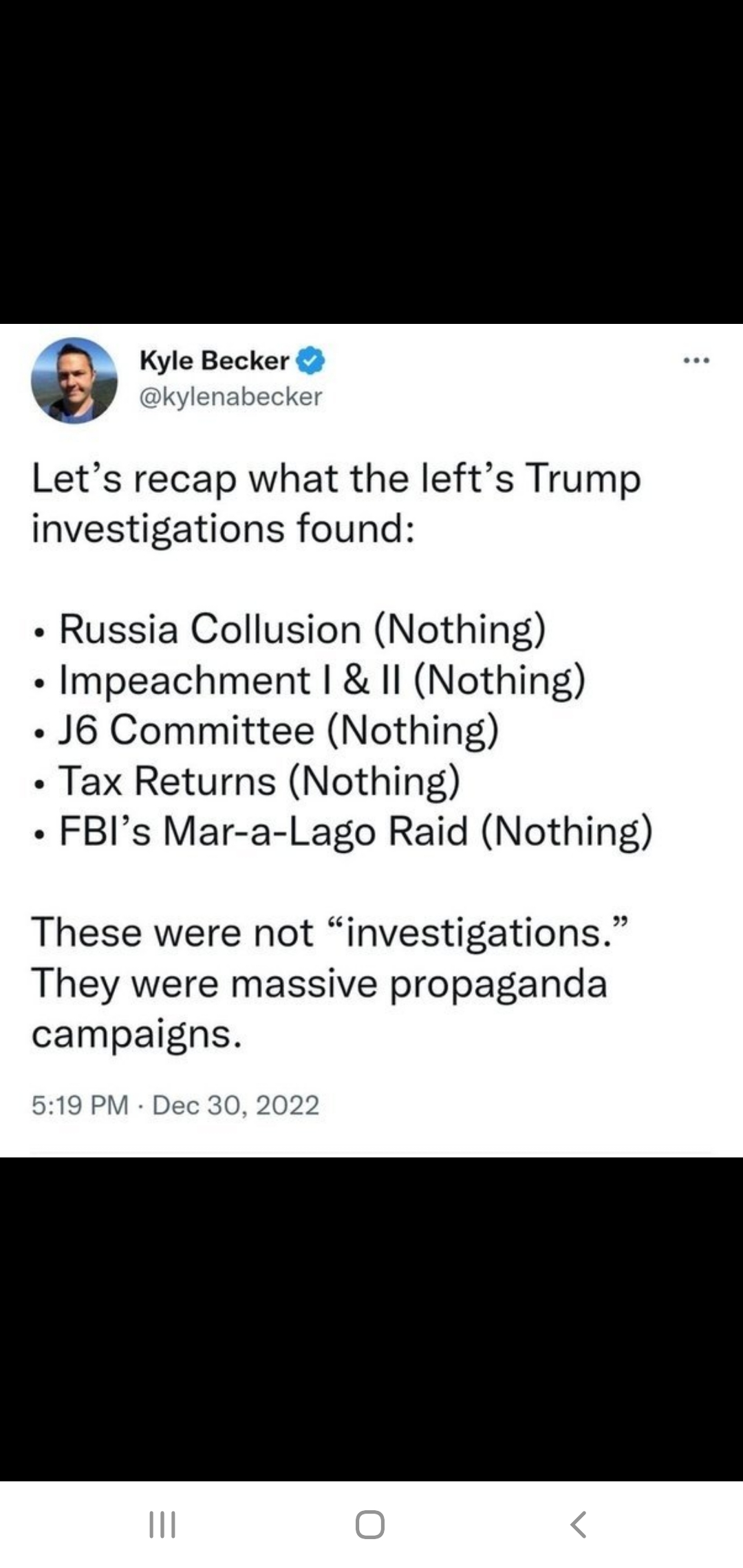Tap the 'Impeachment I & II' bullet line

click(x=322, y=679)
